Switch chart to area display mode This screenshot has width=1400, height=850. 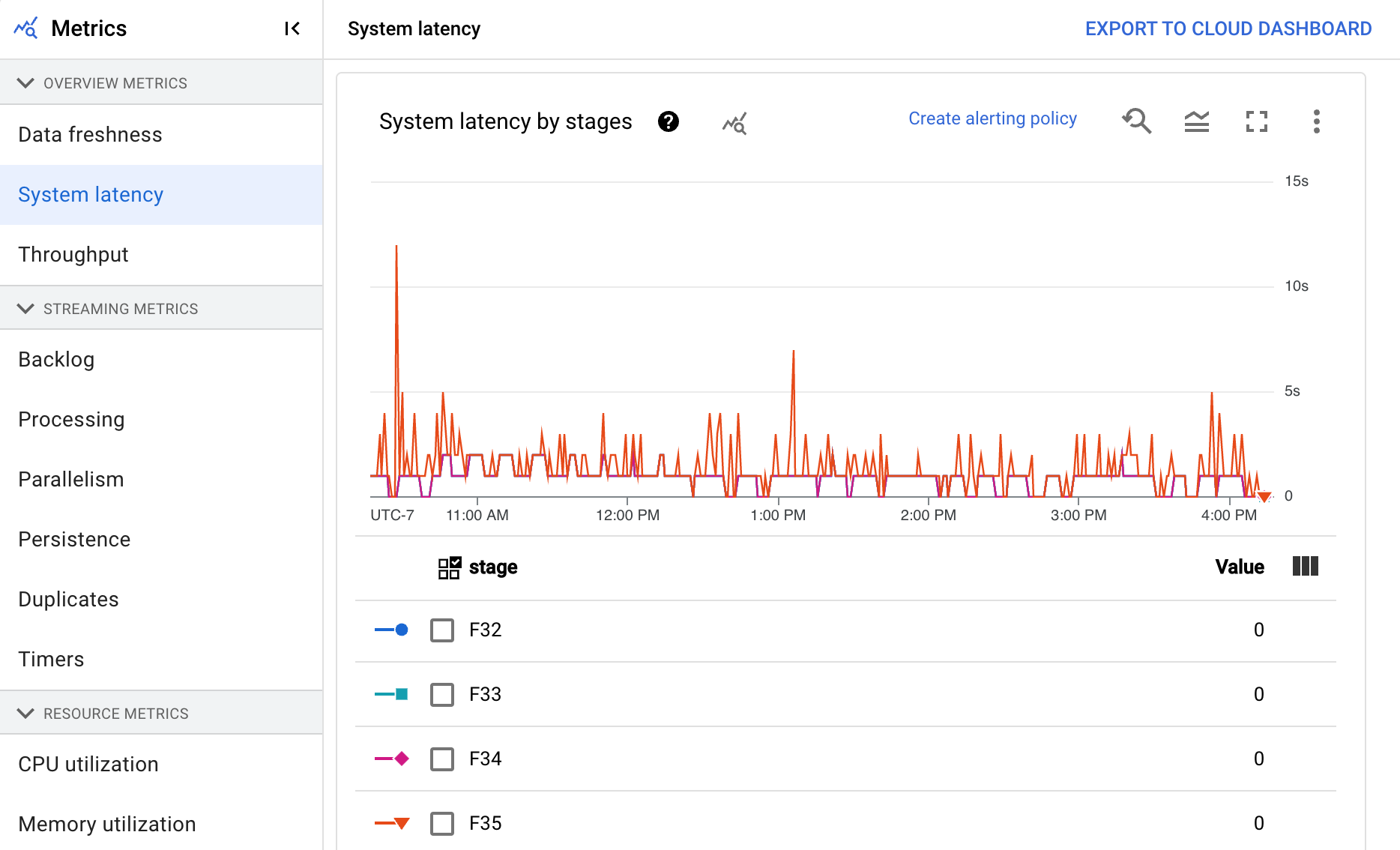pos(1196,121)
